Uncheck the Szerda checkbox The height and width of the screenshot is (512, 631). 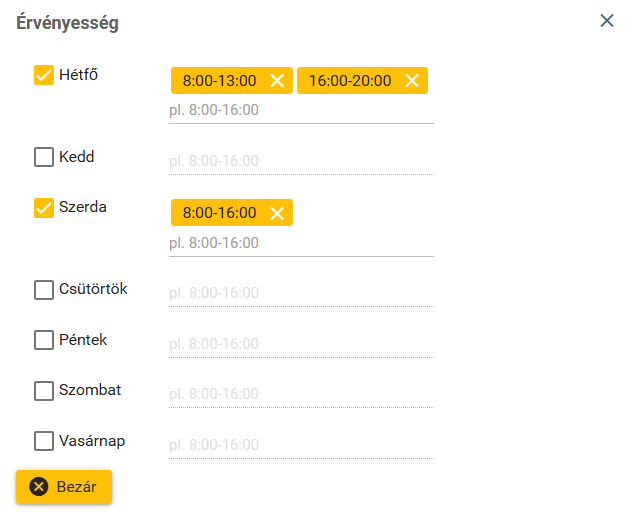coord(44,208)
